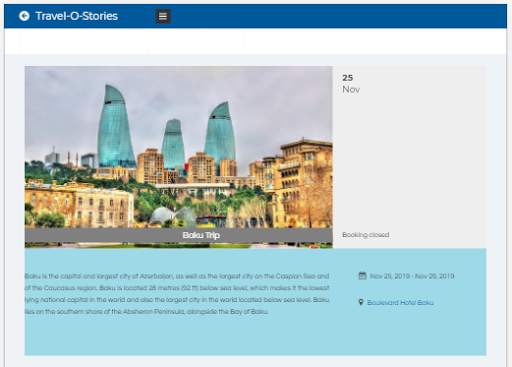Open the Boulevard Hotel Baku location link
This screenshot has height=367, width=512.
tap(400, 303)
